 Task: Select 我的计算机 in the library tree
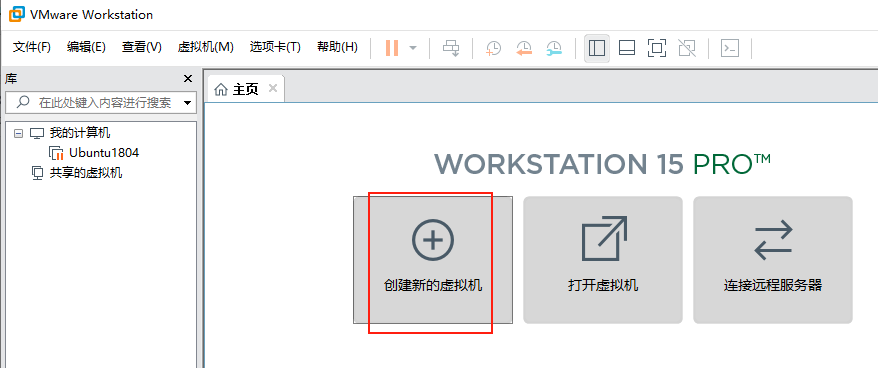[x=80, y=133]
